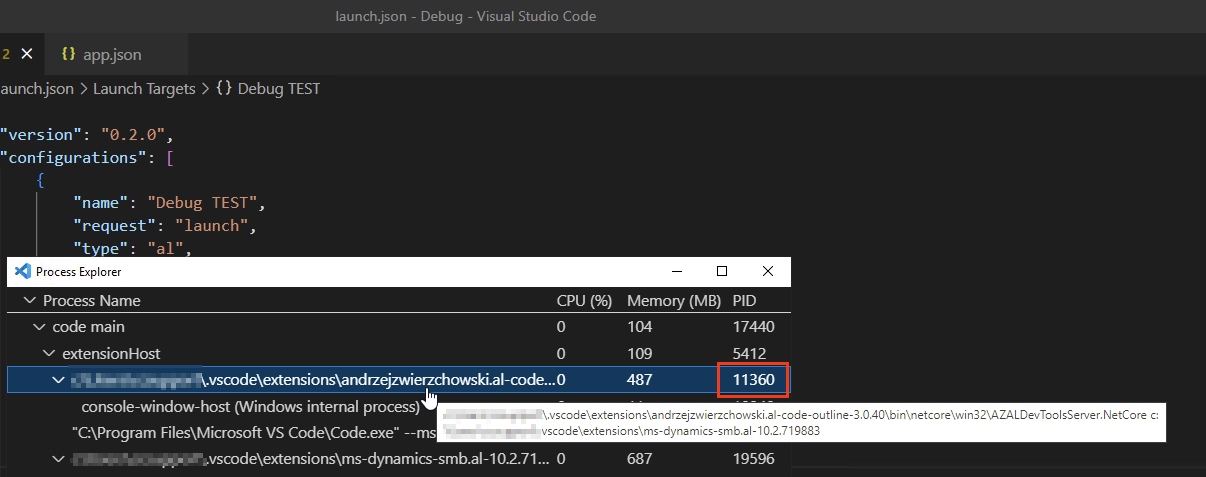Click memory value 487

pos(640,380)
